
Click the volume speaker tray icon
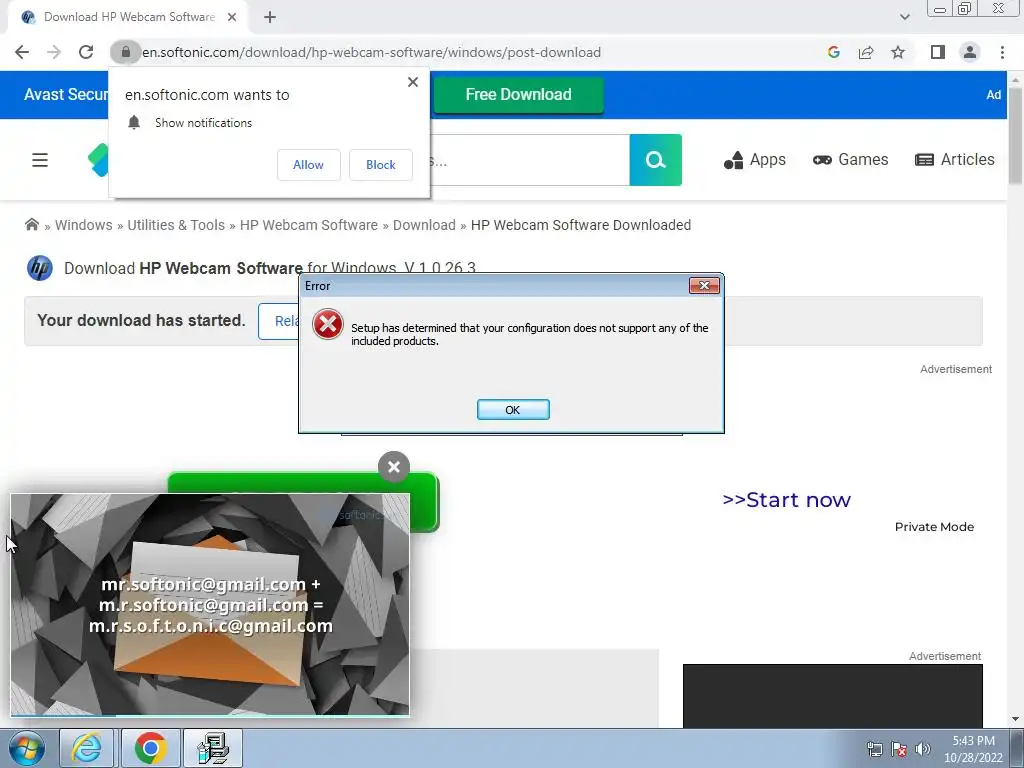[x=923, y=749]
